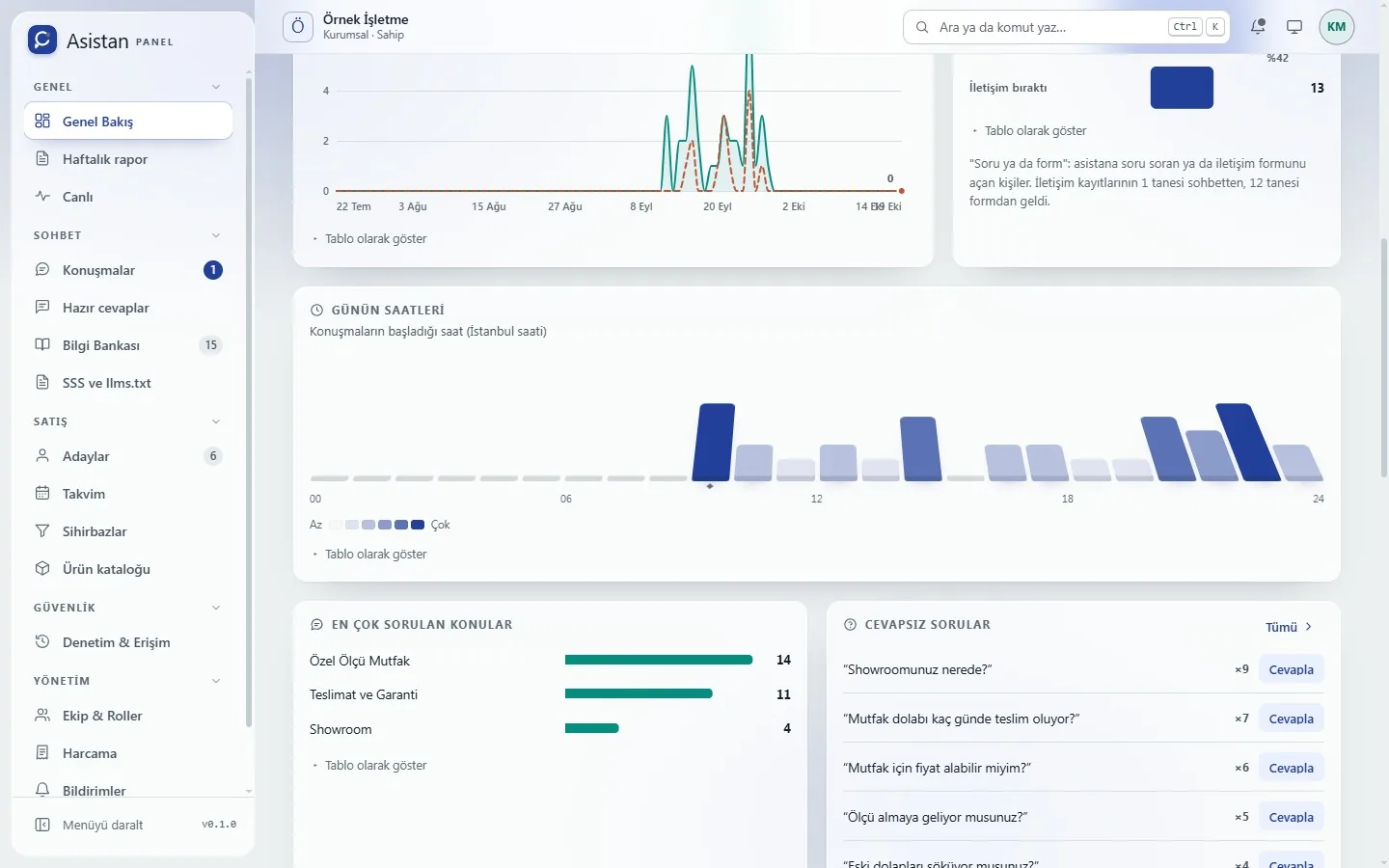Viewport: 1389px width, 868px height.
Task: Collapse the GENEL sidebar section
Action: 216,87
